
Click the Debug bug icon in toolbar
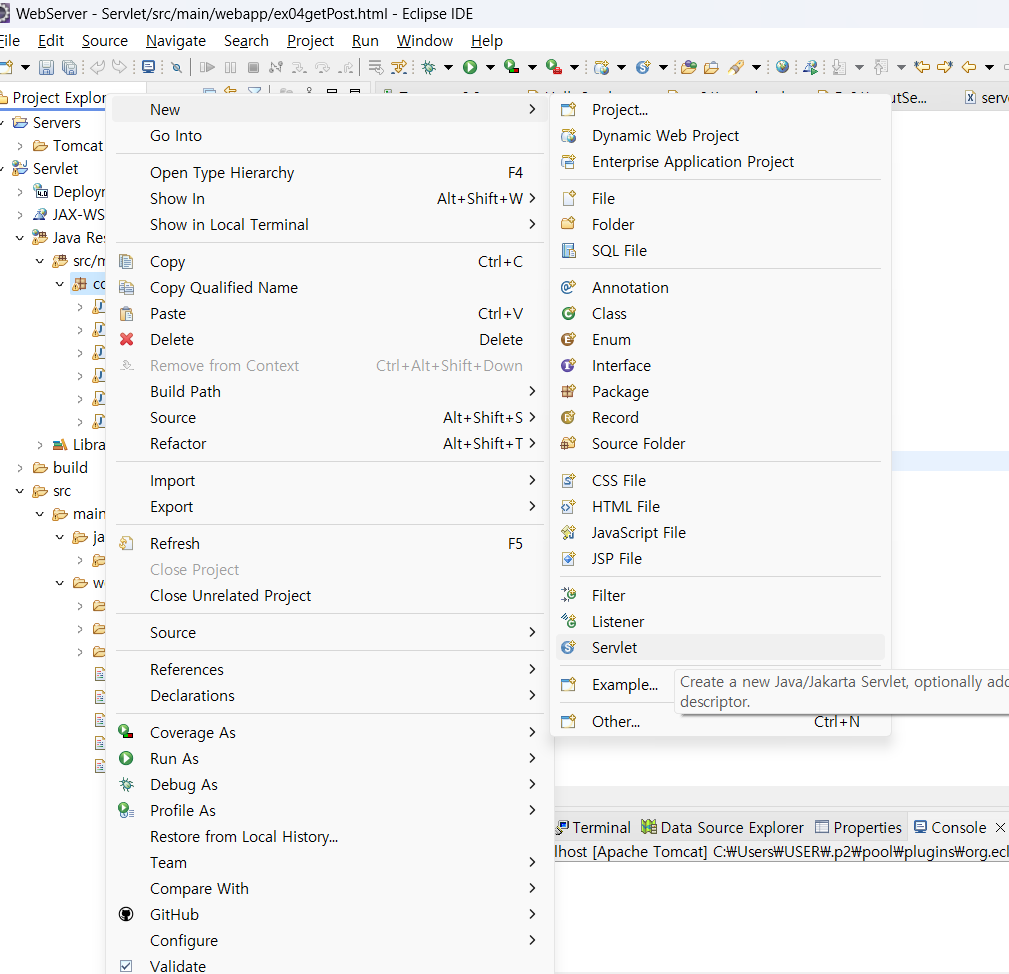(x=429, y=67)
